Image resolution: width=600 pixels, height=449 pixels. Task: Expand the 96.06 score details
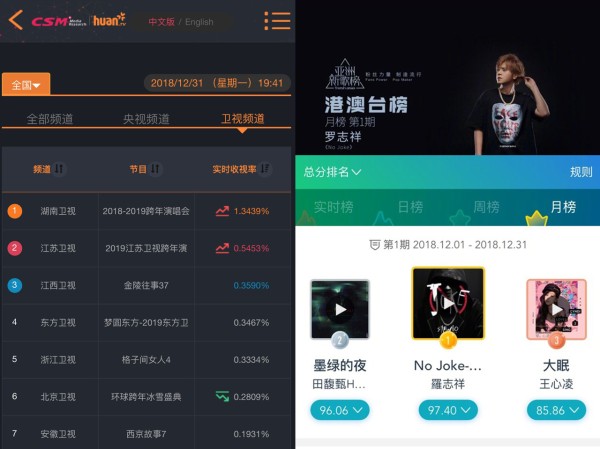point(340,410)
